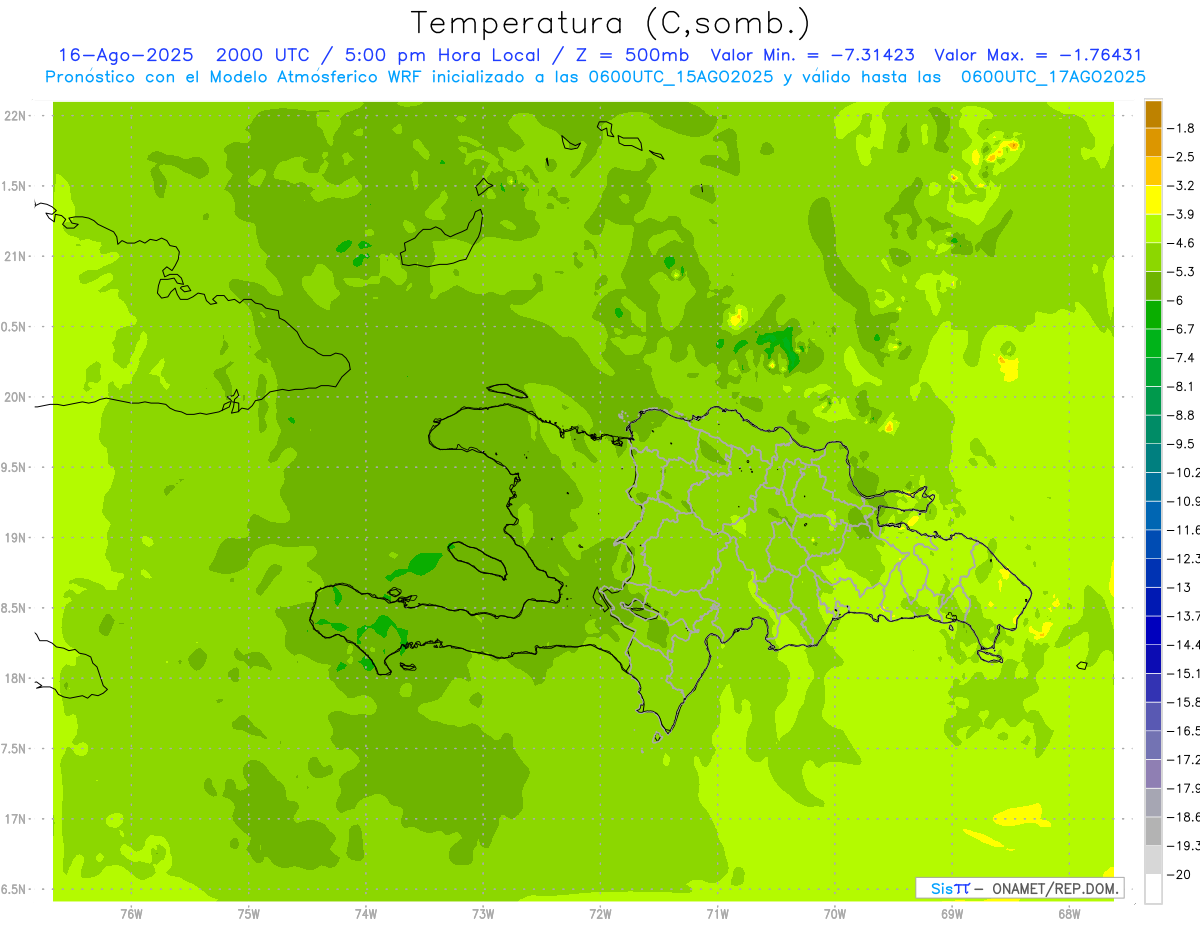Pick the gray swatch between -18.6 and -19.3

pyautogui.click(x=1153, y=831)
